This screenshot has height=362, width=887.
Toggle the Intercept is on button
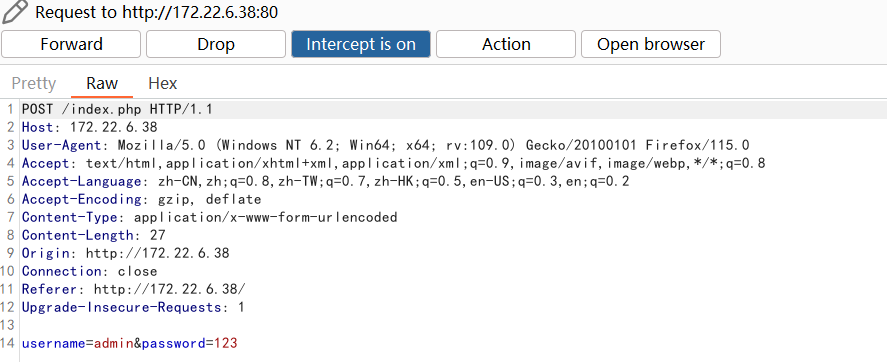click(x=361, y=44)
